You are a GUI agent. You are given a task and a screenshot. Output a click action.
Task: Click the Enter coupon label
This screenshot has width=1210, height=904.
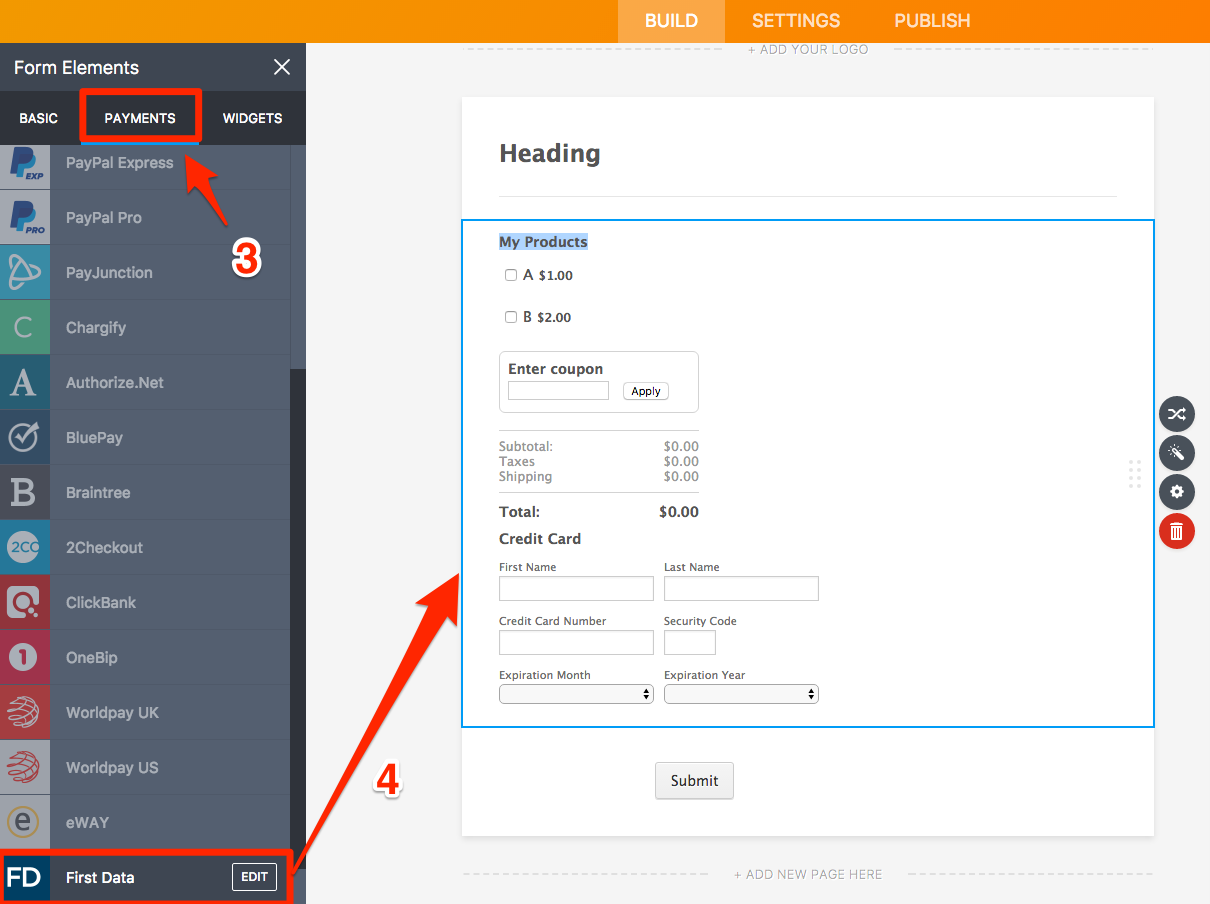[555, 369]
